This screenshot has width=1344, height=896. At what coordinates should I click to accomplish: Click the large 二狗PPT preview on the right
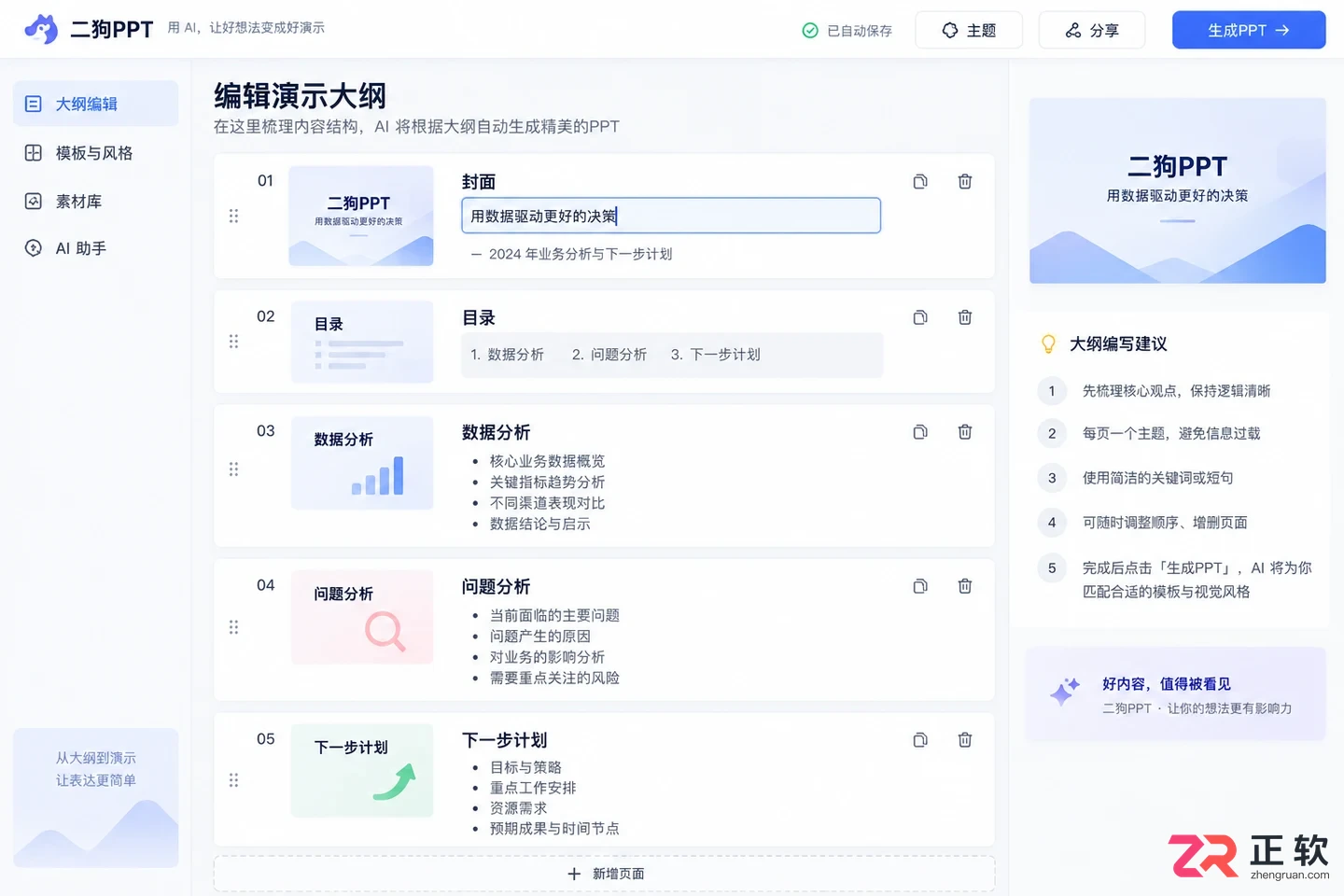tap(1178, 190)
